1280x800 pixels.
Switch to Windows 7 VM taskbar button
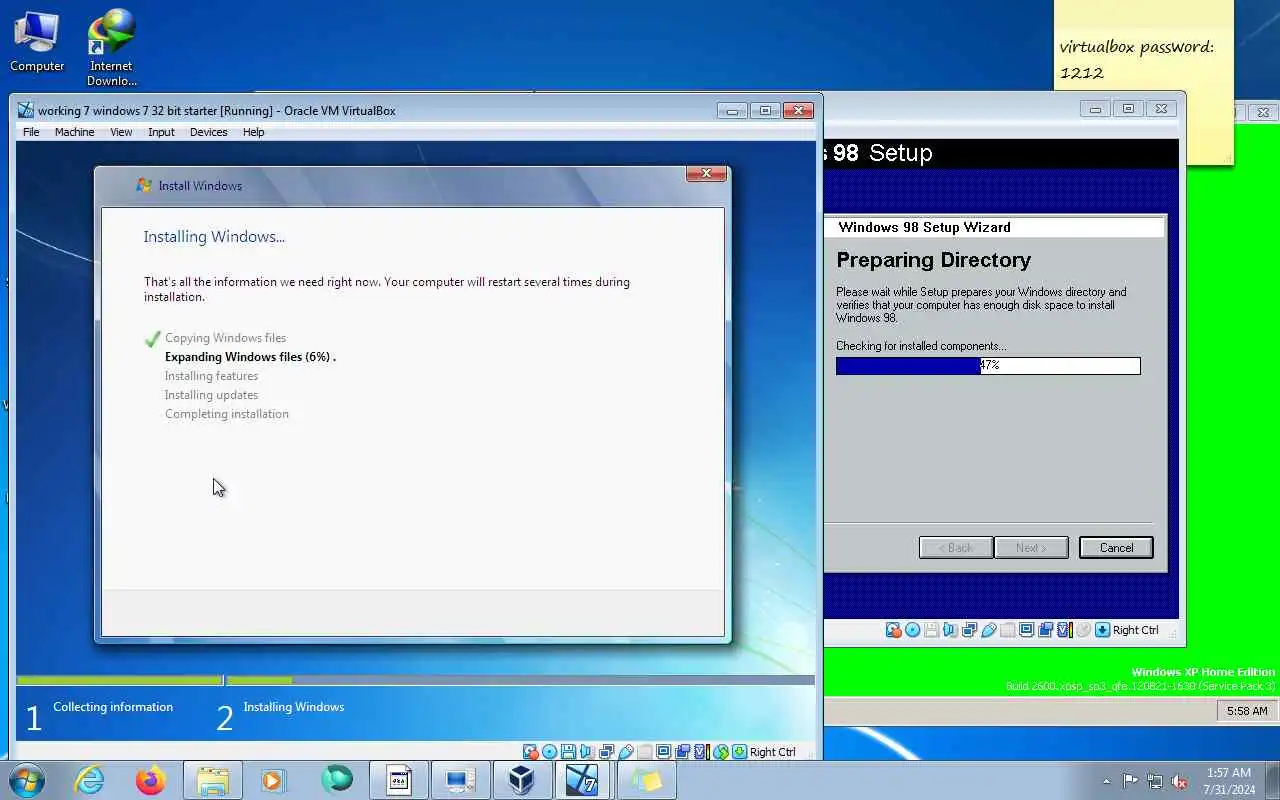[582, 780]
